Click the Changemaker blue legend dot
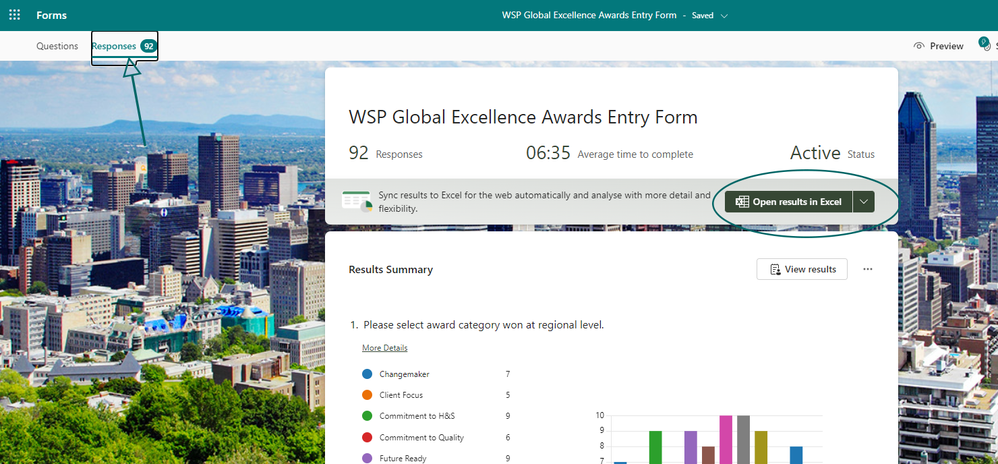Screen dimensions: 998x464 click(x=367, y=374)
